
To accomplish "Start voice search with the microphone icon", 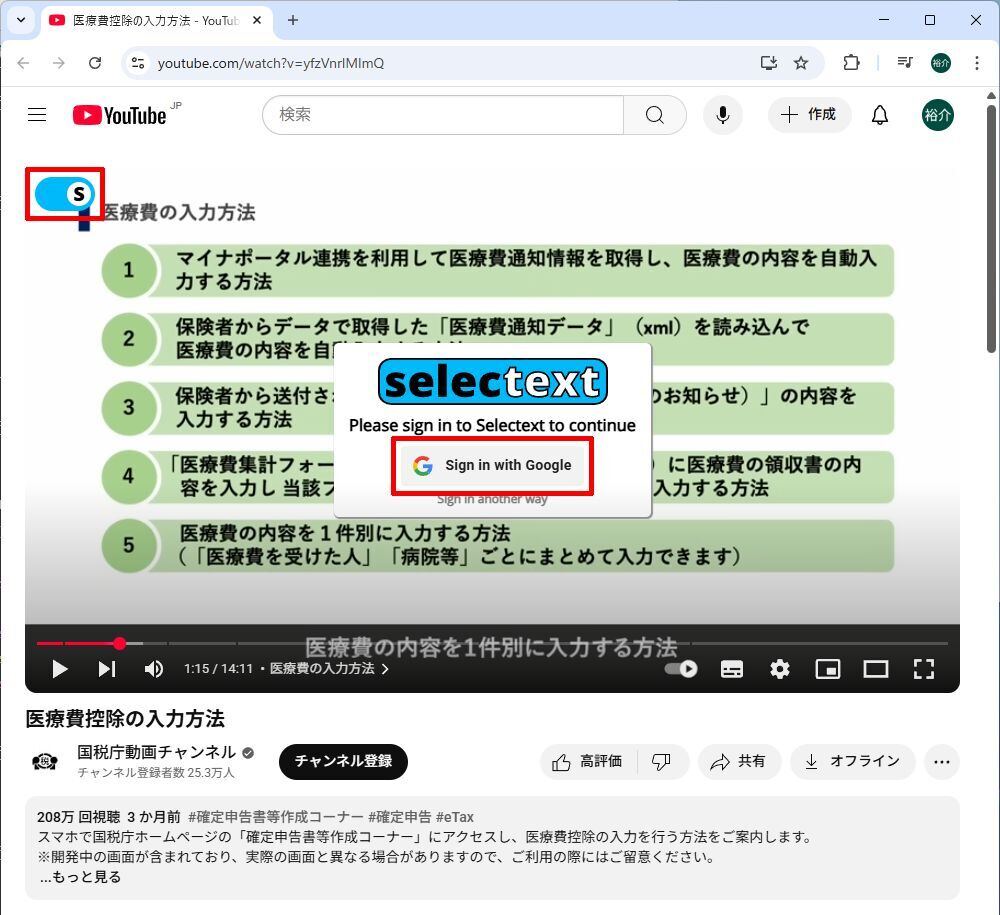I will point(723,115).
